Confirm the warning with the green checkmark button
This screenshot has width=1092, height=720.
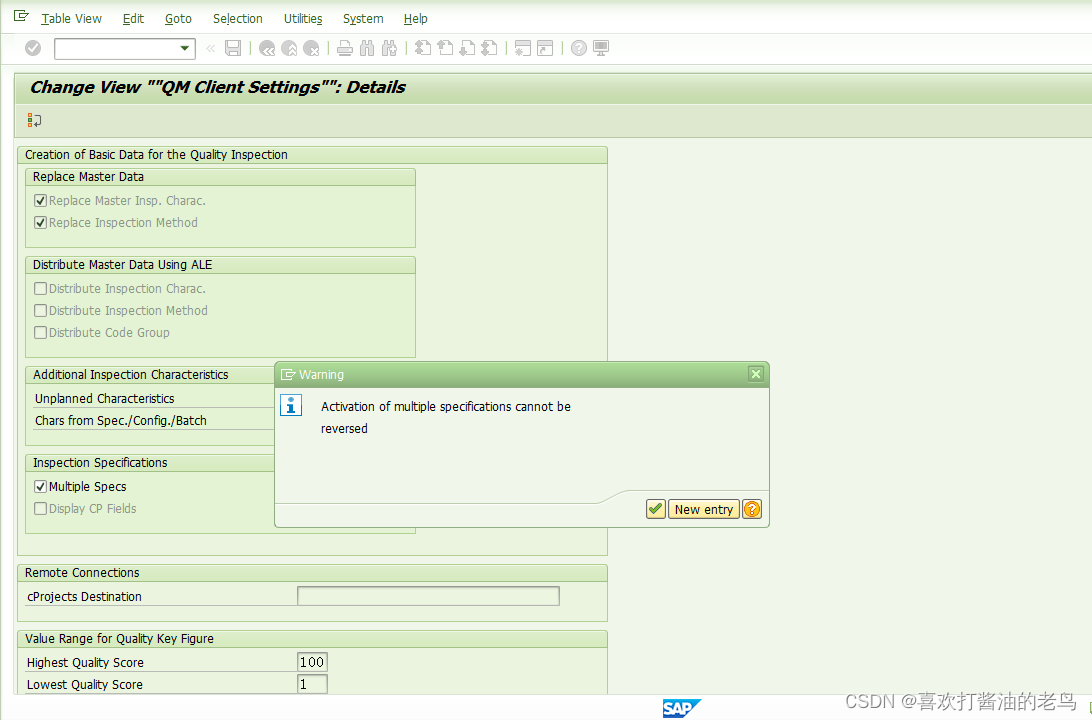tap(655, 509)
